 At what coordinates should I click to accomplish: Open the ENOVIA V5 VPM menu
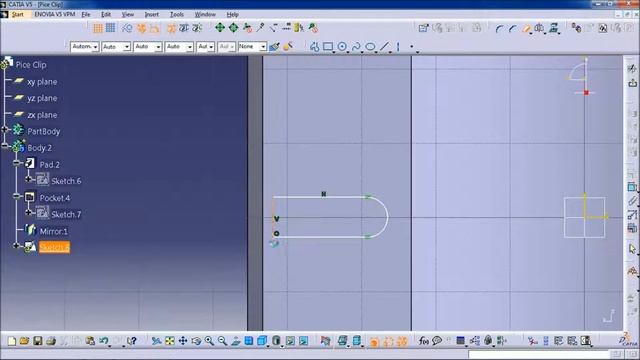tap(54, 14)
